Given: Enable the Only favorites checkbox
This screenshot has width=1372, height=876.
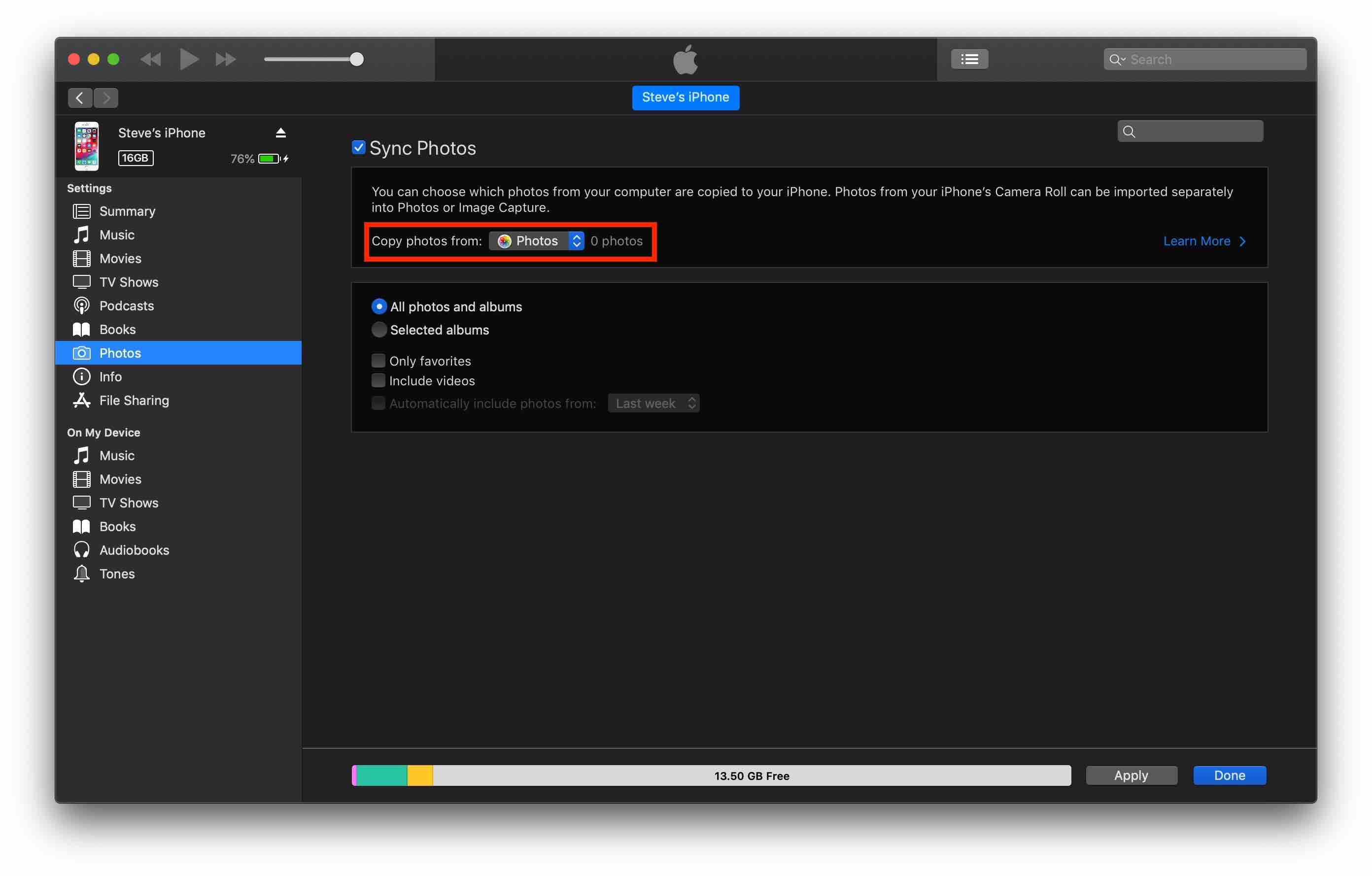Looking at the screenshot, I should [378, 361].
